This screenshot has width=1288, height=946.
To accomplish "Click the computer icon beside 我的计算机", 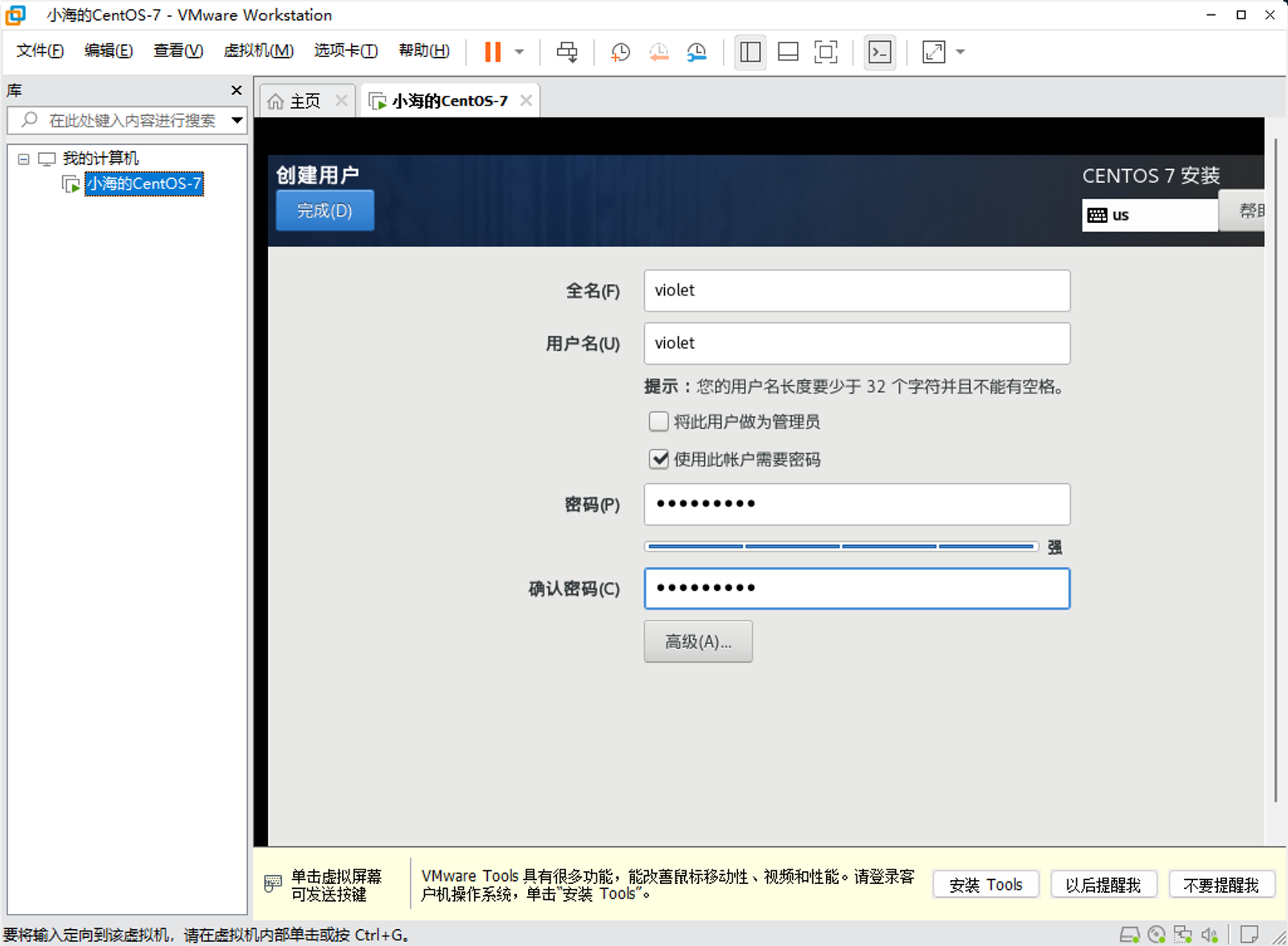I will (x=47, y=159).
